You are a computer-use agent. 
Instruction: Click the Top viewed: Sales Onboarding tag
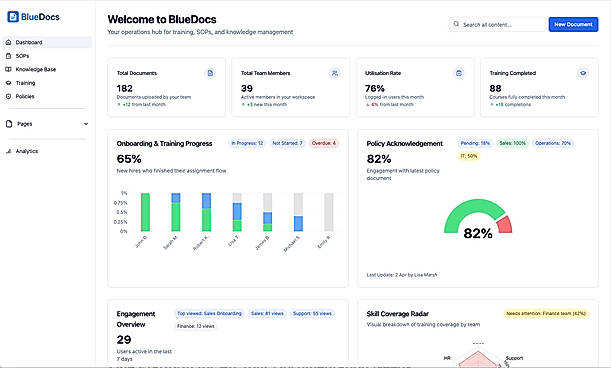tap(210, 313)
